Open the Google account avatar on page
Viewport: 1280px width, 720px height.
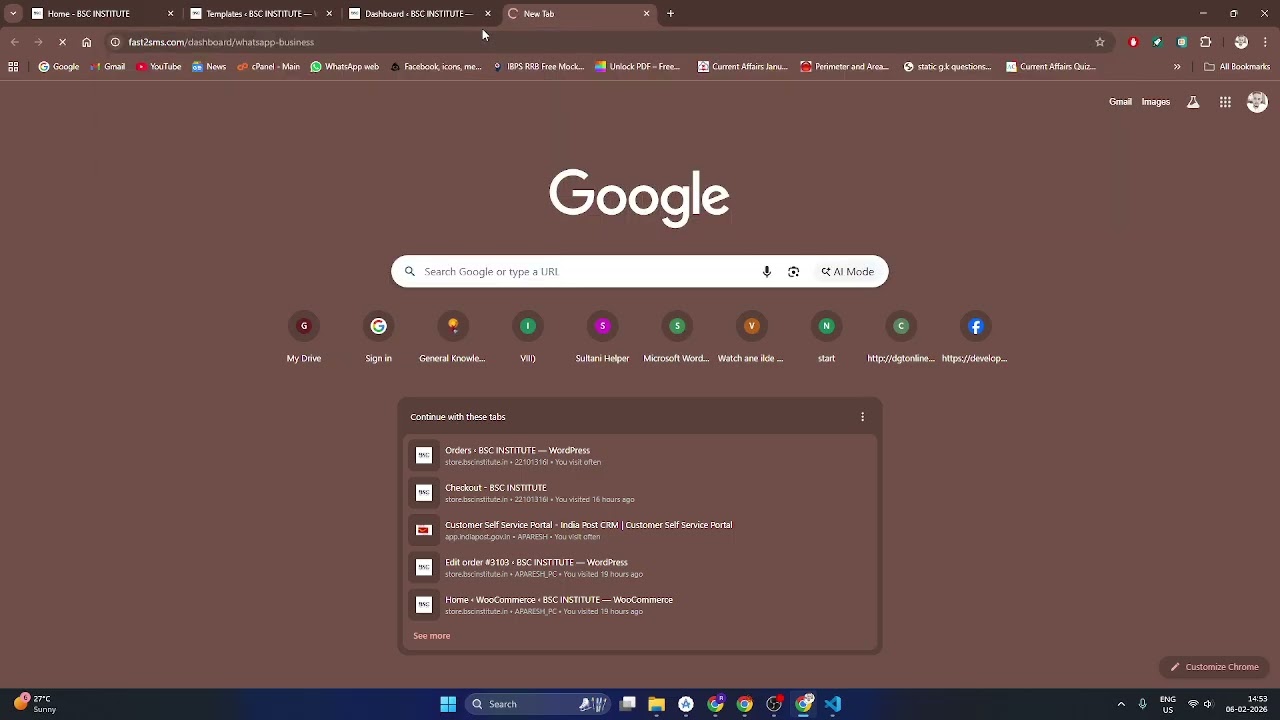(x=1257, y=102)
